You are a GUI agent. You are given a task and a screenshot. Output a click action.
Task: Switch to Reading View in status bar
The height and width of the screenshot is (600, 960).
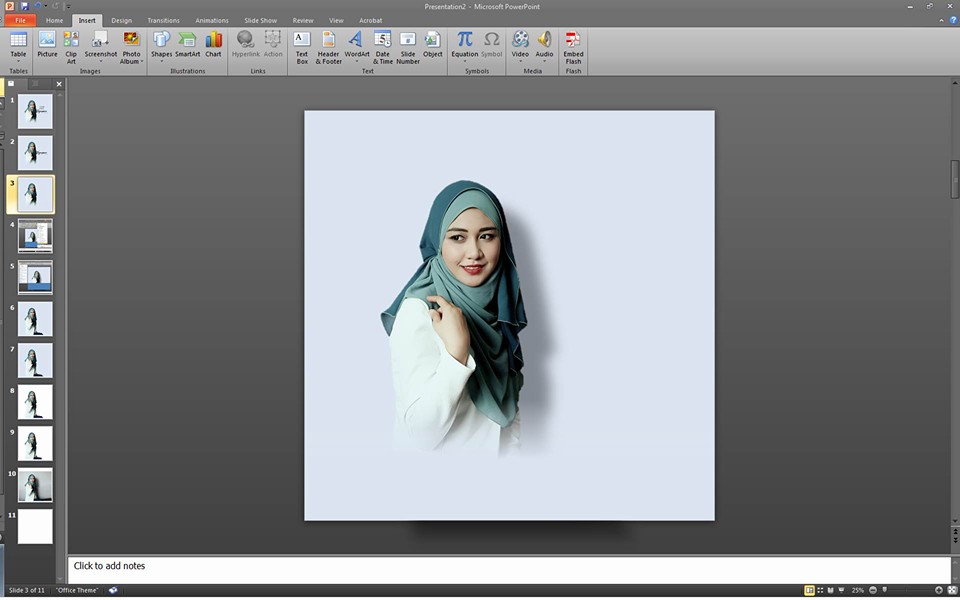831,590
